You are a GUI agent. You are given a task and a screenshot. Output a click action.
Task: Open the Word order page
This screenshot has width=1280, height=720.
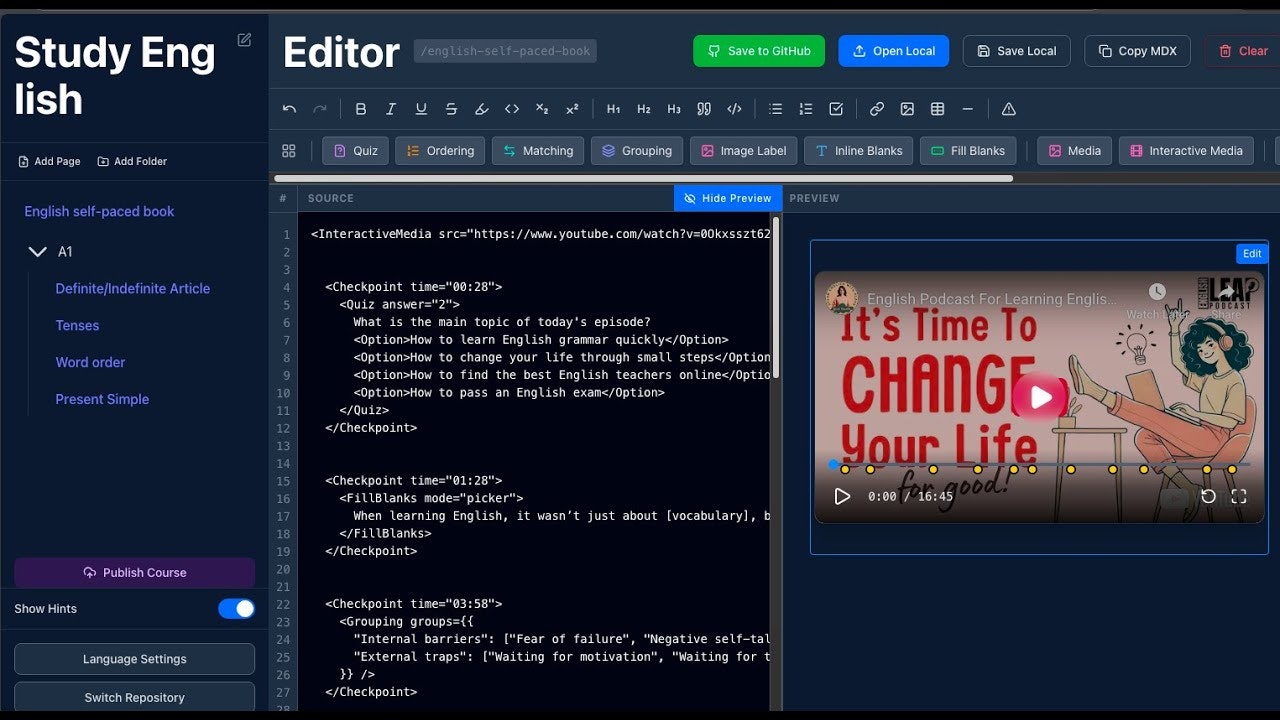coord(90,362)
